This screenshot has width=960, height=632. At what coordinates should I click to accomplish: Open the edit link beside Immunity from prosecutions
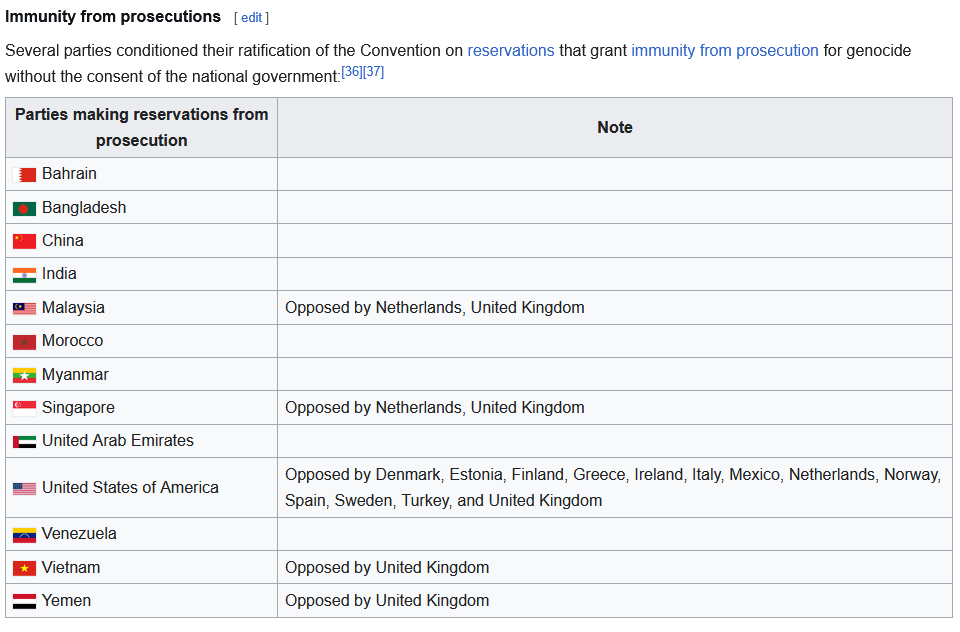pyautogui.click(x=251, y=18)
